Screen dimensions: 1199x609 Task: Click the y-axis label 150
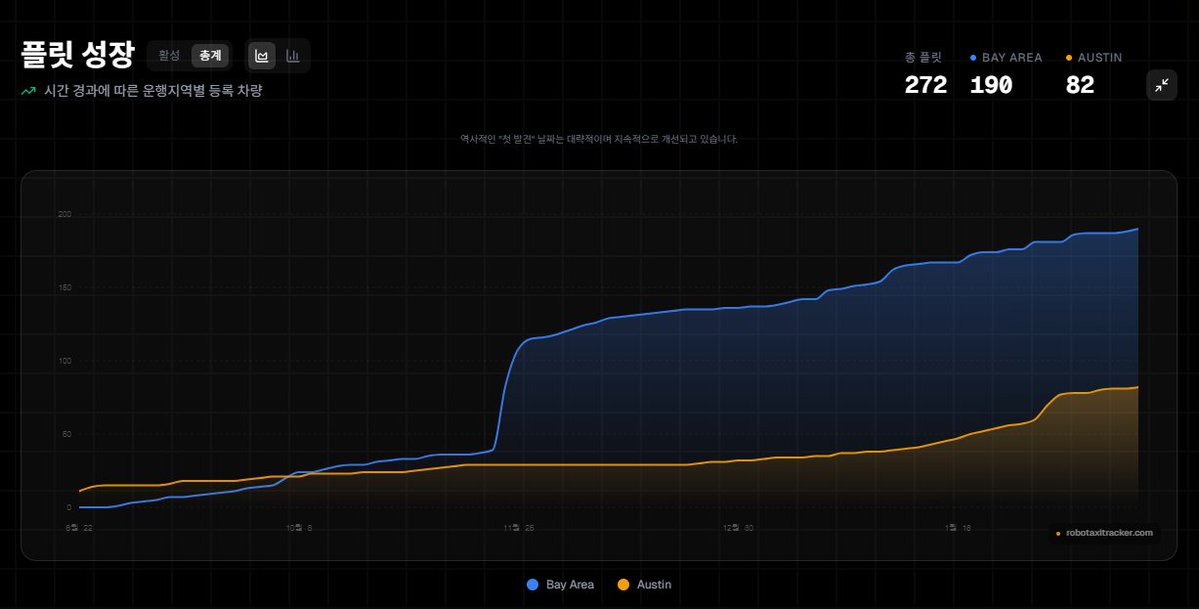coord(65,288)
